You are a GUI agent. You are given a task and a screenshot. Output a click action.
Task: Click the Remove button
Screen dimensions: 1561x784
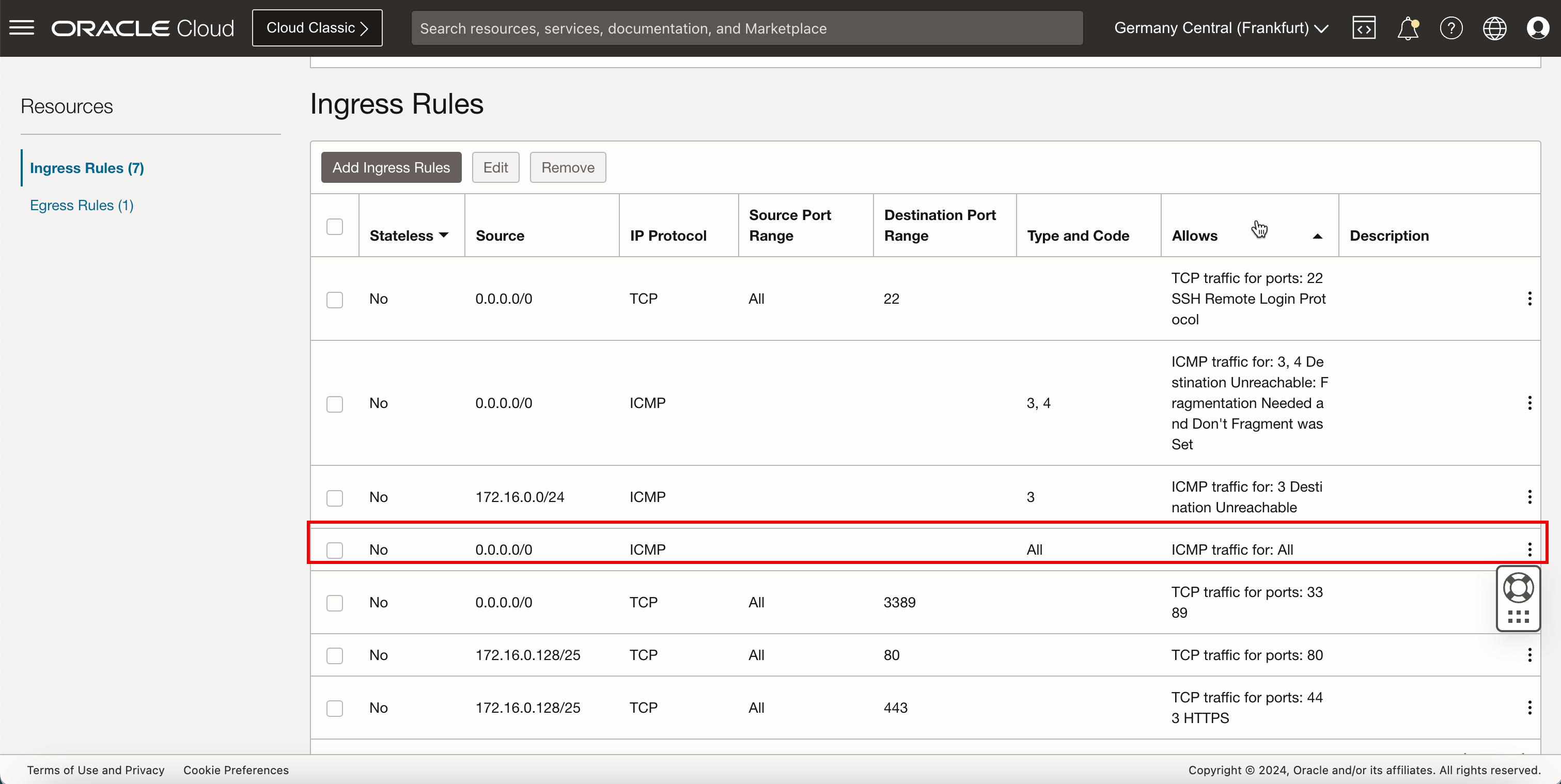[568, 167]
